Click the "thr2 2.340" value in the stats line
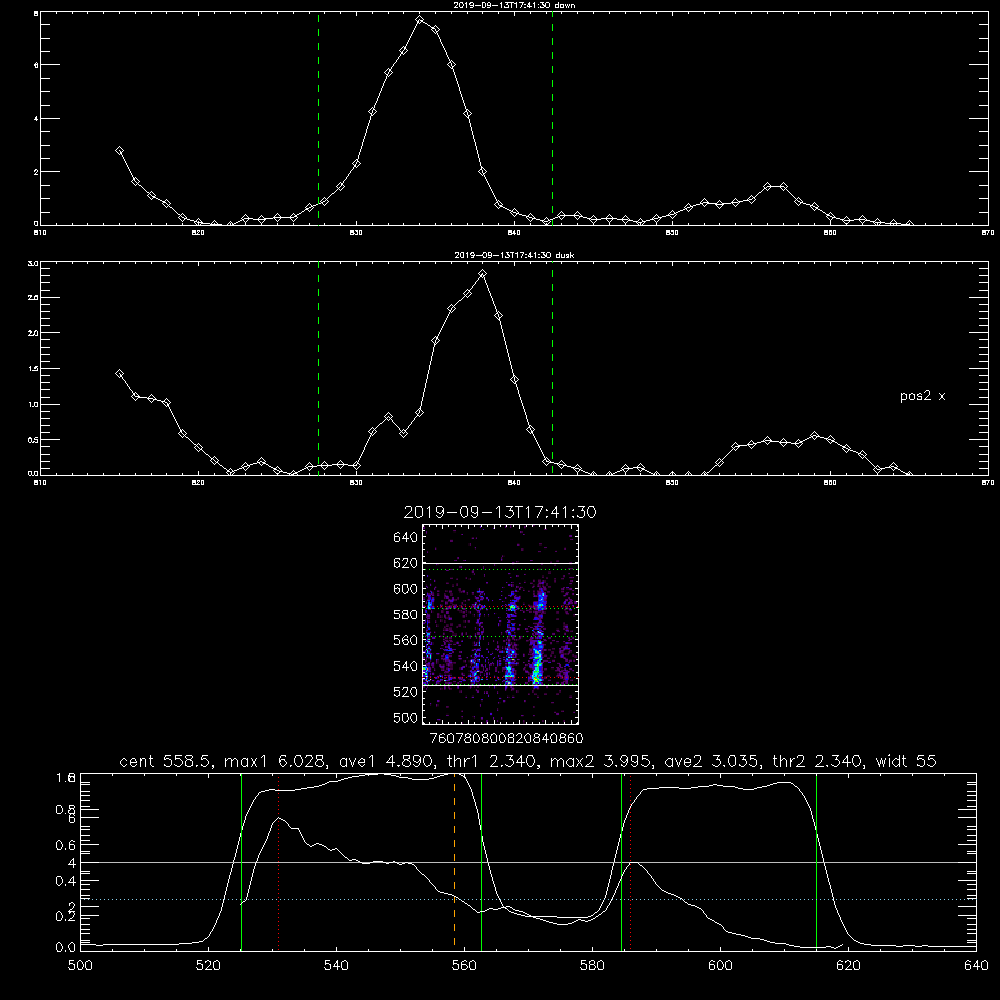Viewport: 1000px width, 1000px height. 818,761
